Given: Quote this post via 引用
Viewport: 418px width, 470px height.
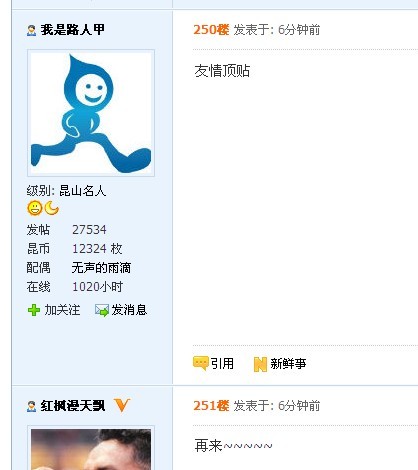Looking at the screenshot, I should pos(222,364).
